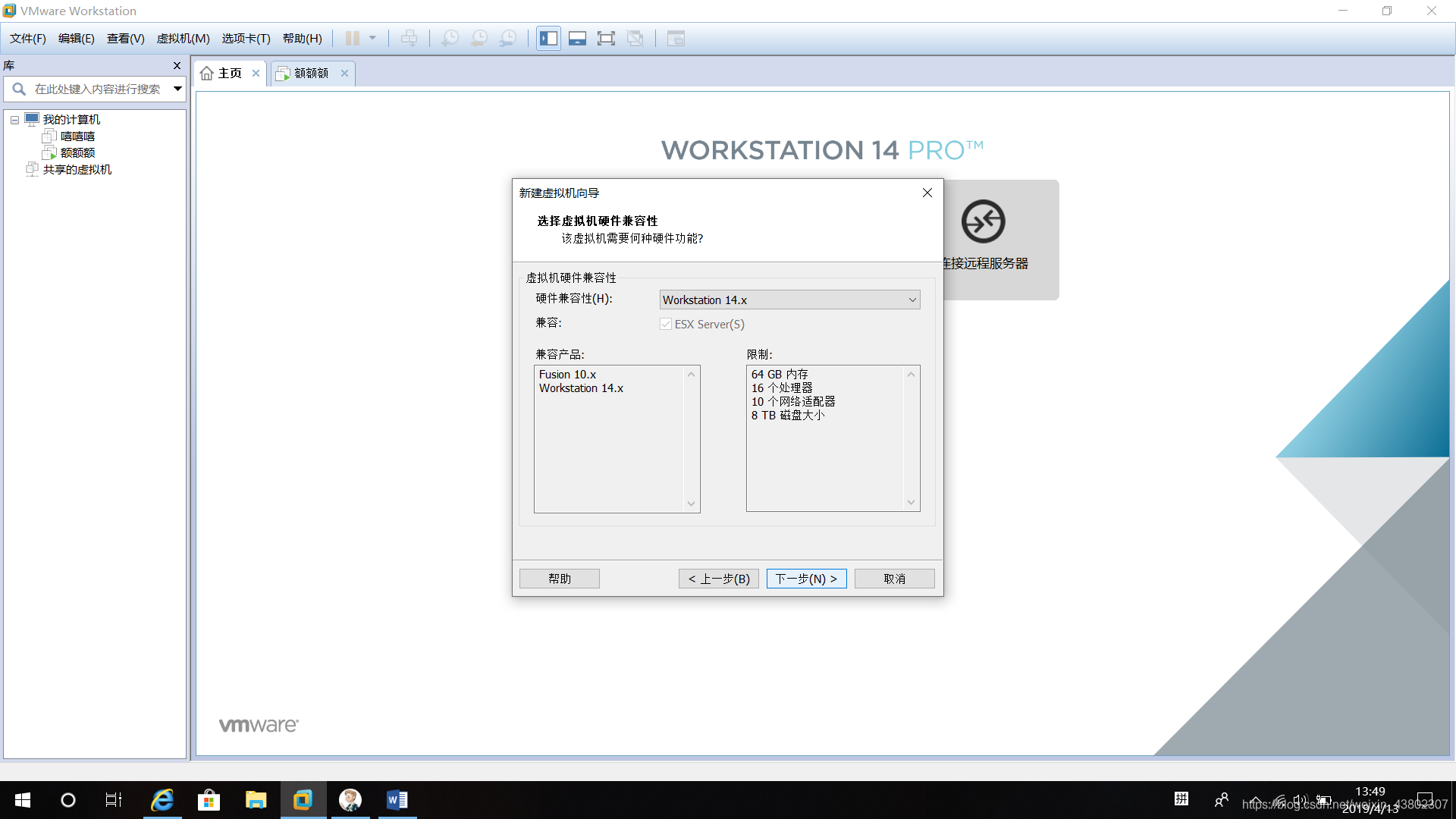Open the 编辑(E) menu
The height and width of the screenshot is (819, 1456).
(x=77, y=39)
